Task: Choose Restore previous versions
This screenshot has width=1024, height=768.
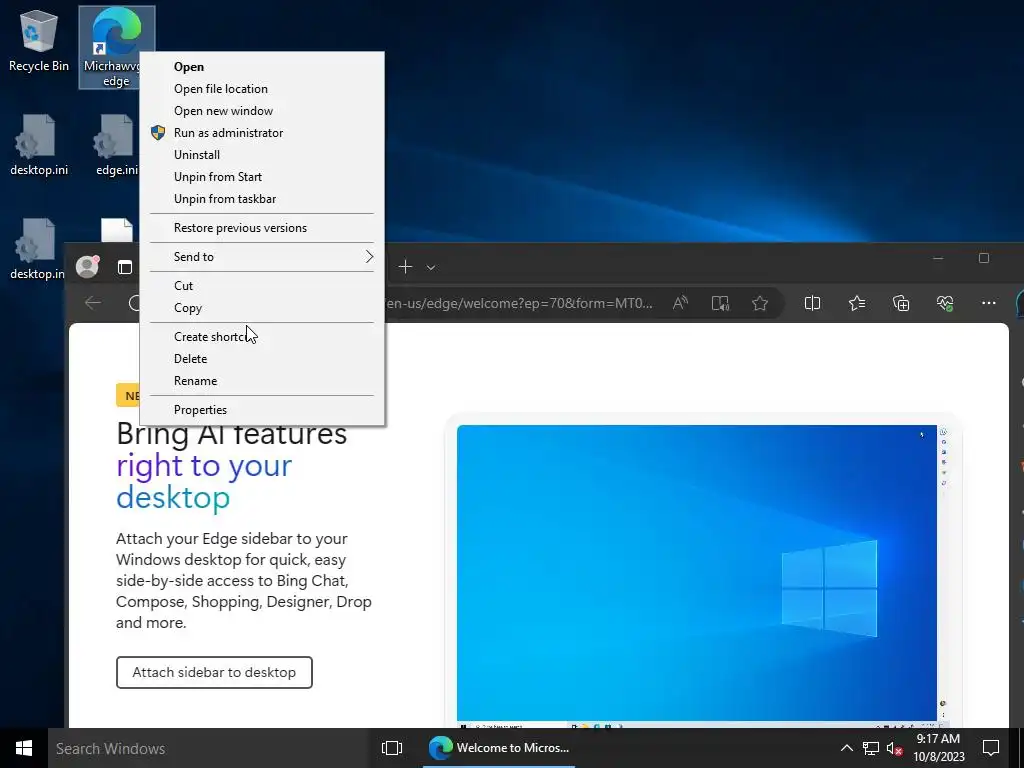Action: point(262,228)
